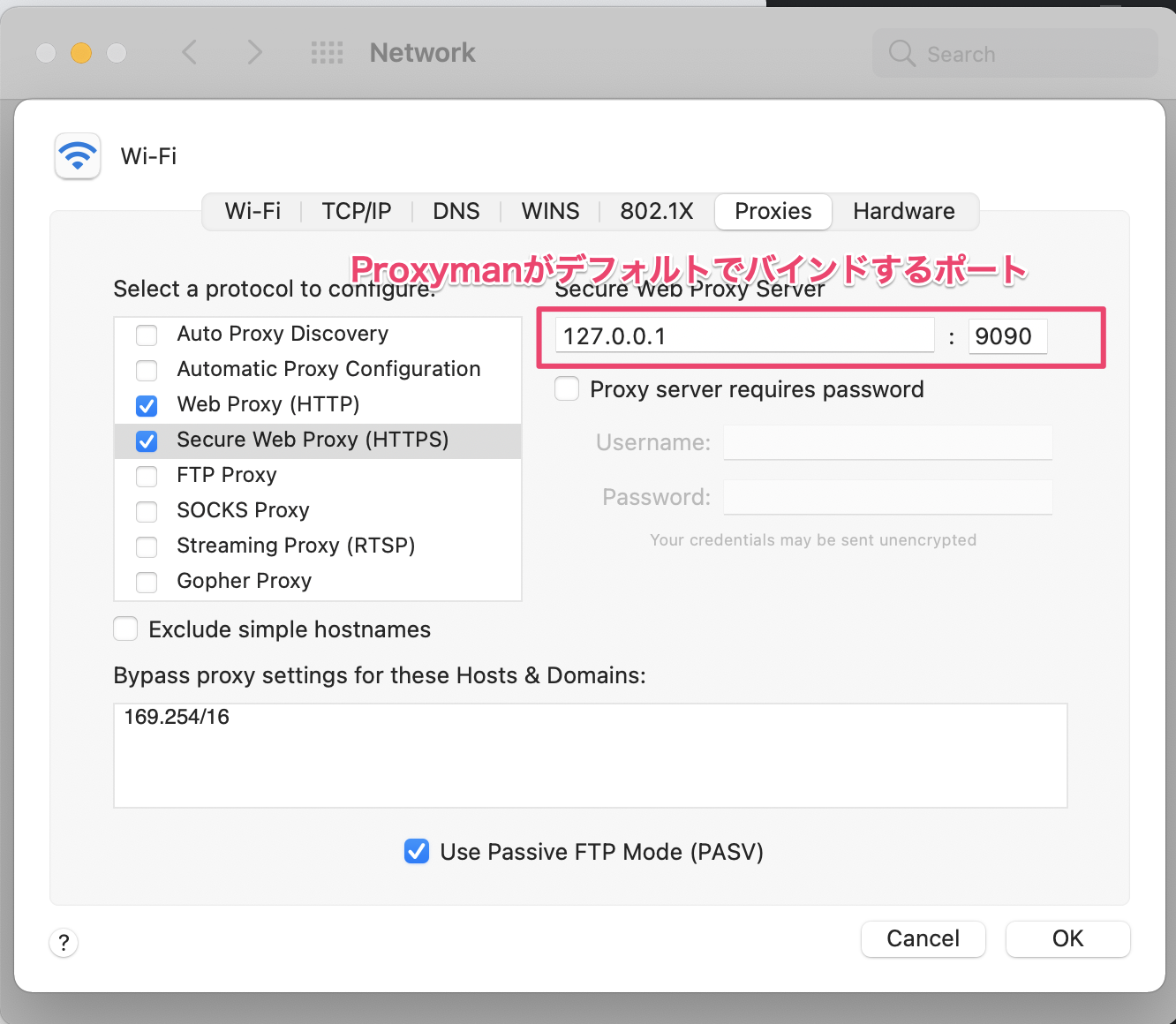Select the FTP Proxy row label
Viewport: 1176px width, 1024px height.
(x=227, y=475)
